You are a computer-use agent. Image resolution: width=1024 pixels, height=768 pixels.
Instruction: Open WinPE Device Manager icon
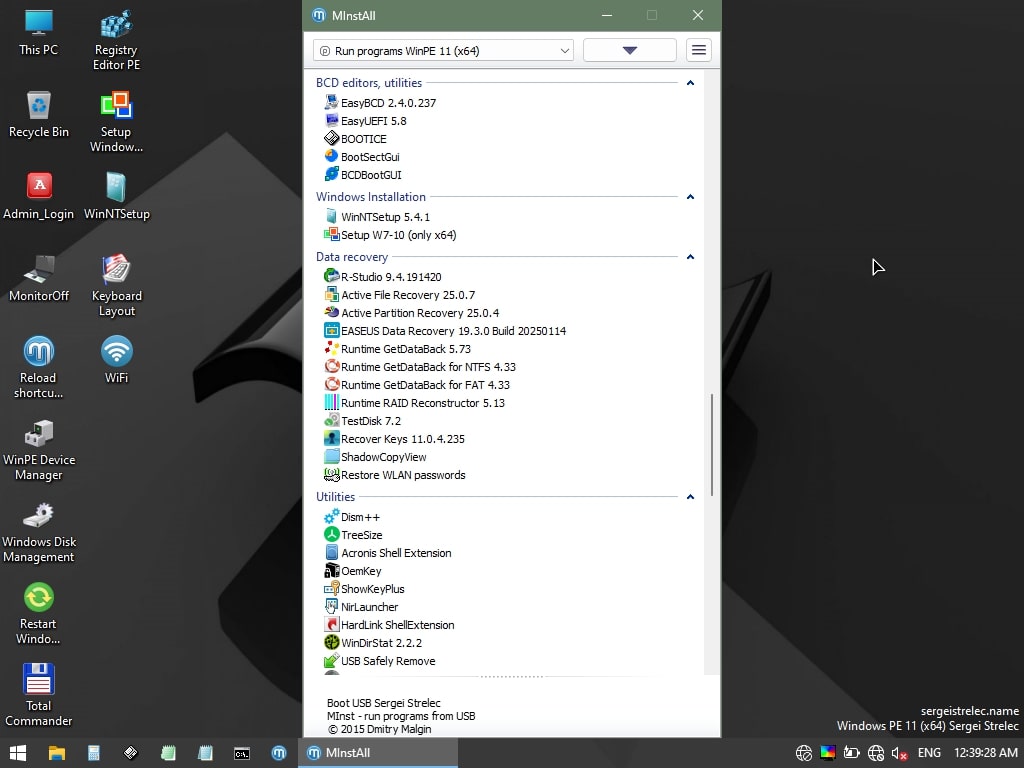point(39,450)
